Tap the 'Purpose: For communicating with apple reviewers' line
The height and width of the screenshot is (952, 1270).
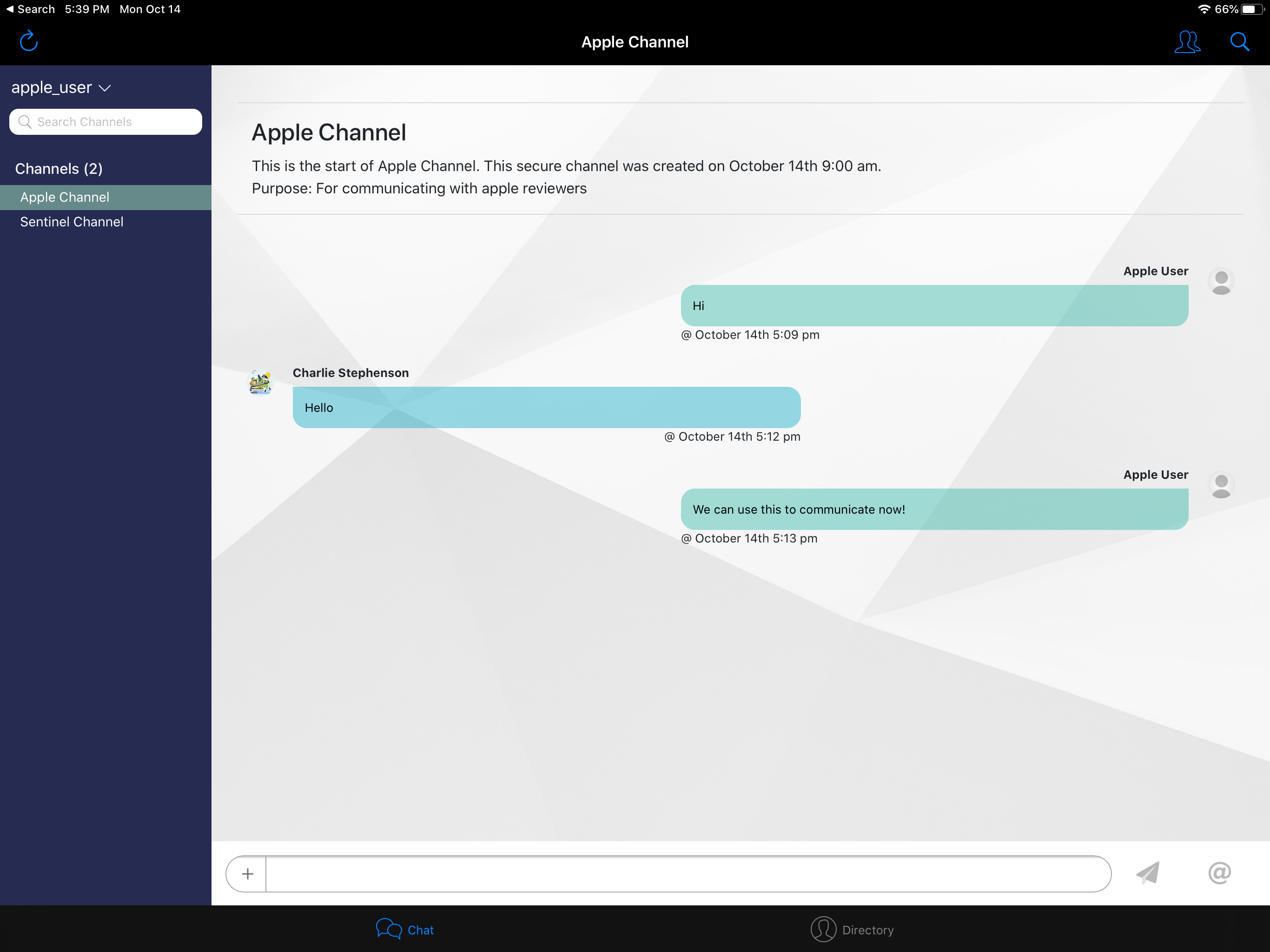click(x=419, y=188)
